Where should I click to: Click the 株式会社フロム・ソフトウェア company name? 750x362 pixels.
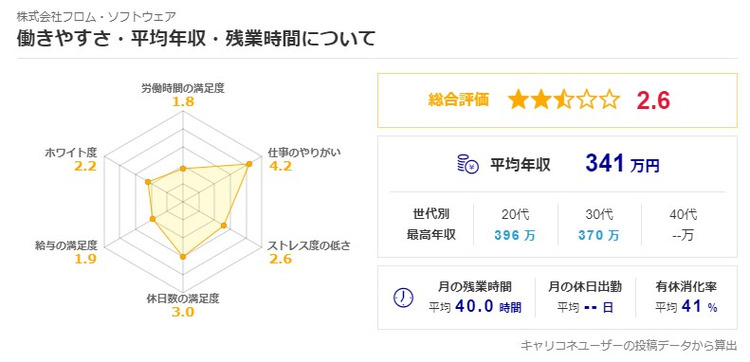[97, 17]
